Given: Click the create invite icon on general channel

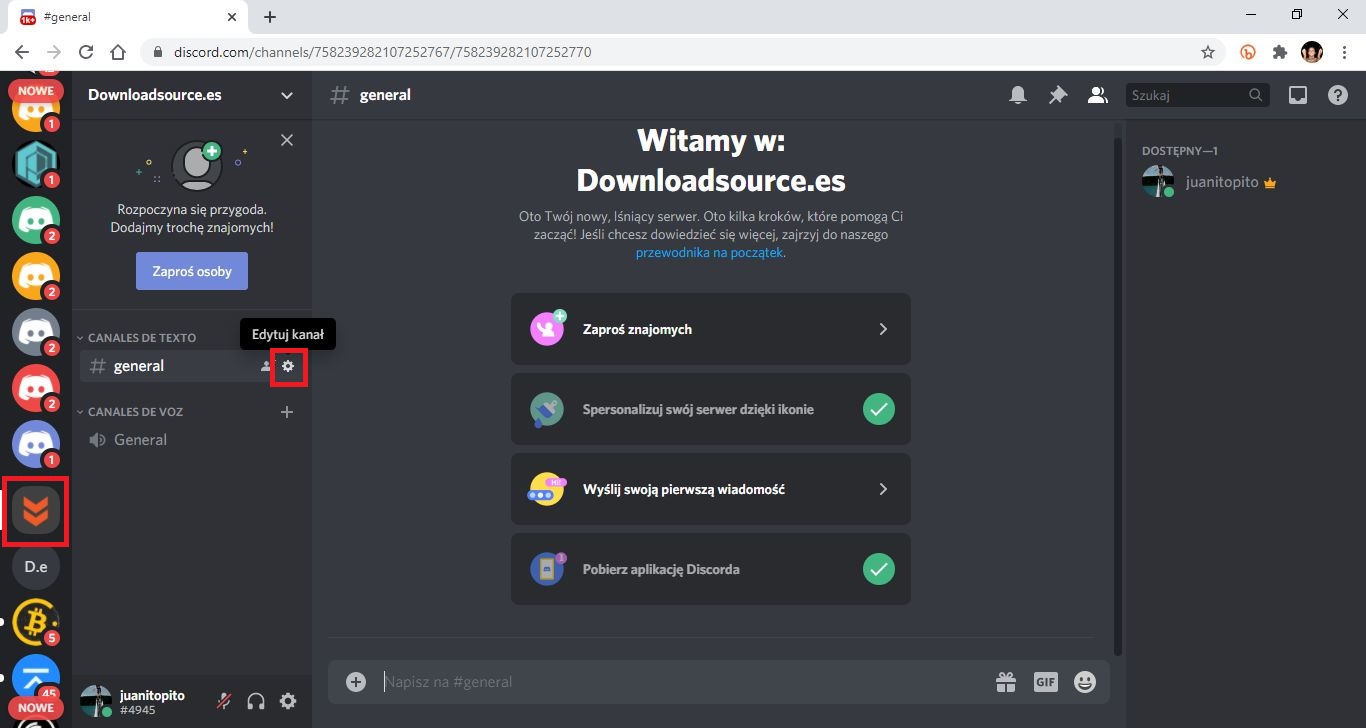Looking at the screenshot, I should coord(266,366).
